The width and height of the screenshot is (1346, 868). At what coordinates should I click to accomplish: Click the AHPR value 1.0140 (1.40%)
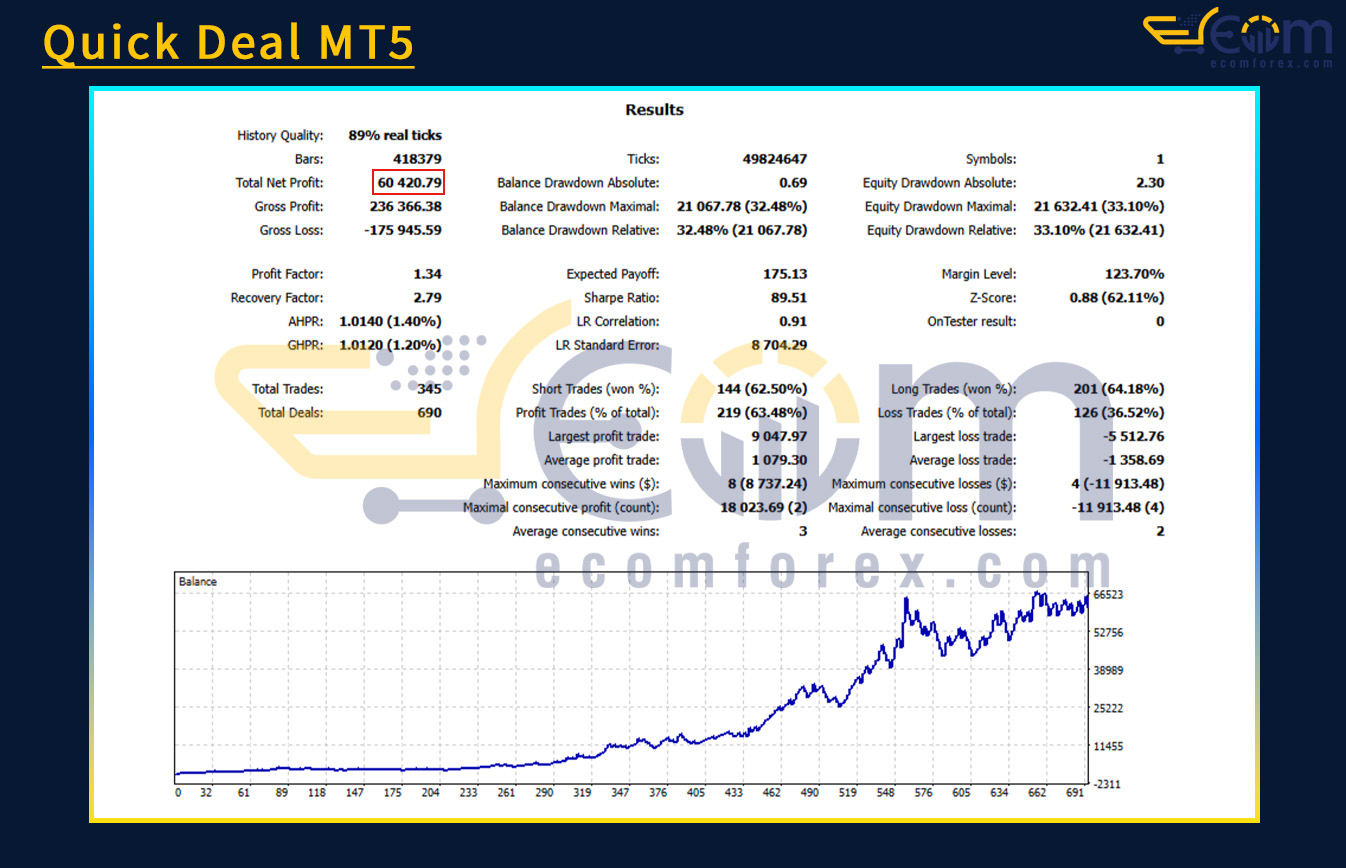[391, 322]
